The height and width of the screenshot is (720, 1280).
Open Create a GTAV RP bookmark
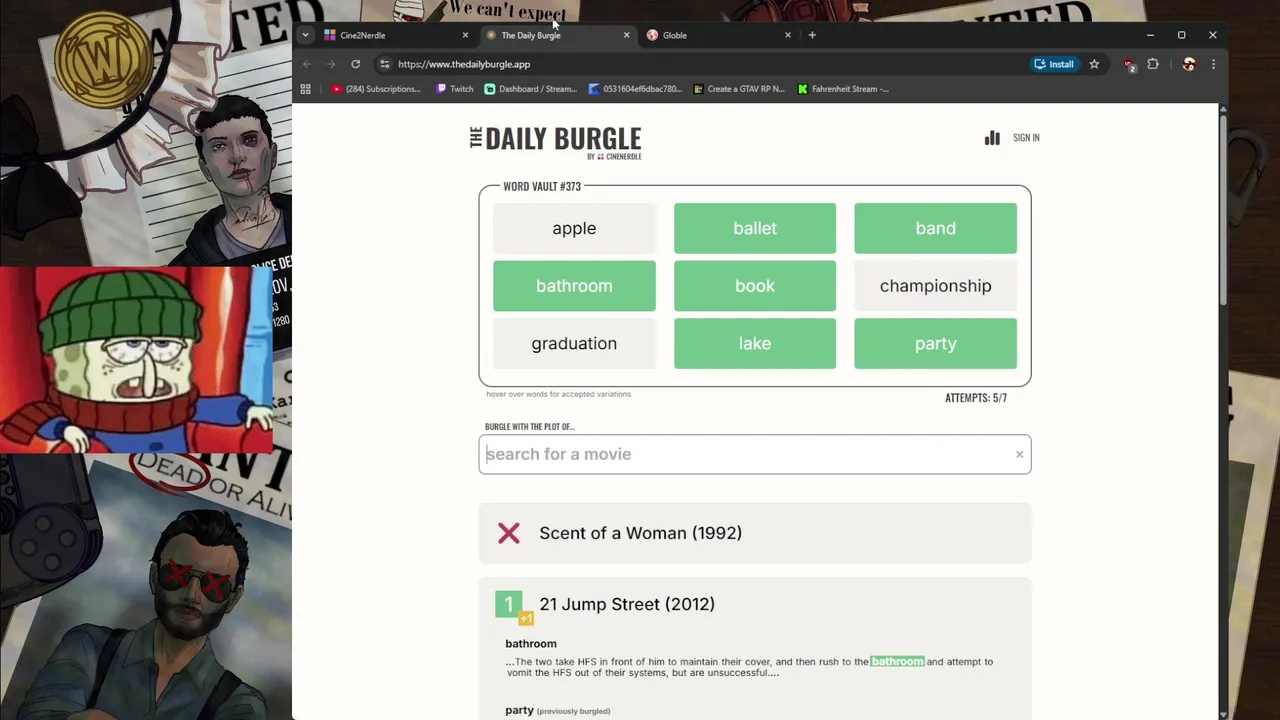pos(738,89)
